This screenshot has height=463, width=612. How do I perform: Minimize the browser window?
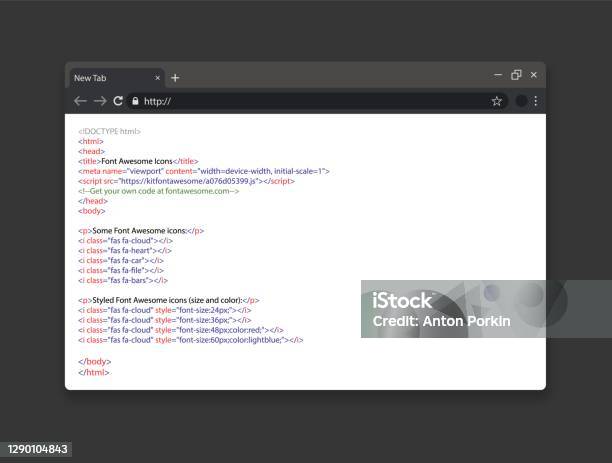pyautogui.click(x=498, y=75)
